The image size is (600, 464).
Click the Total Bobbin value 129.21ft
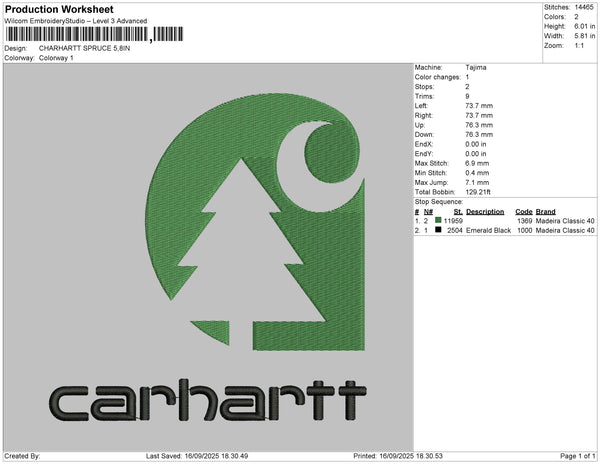pos(478,192)
